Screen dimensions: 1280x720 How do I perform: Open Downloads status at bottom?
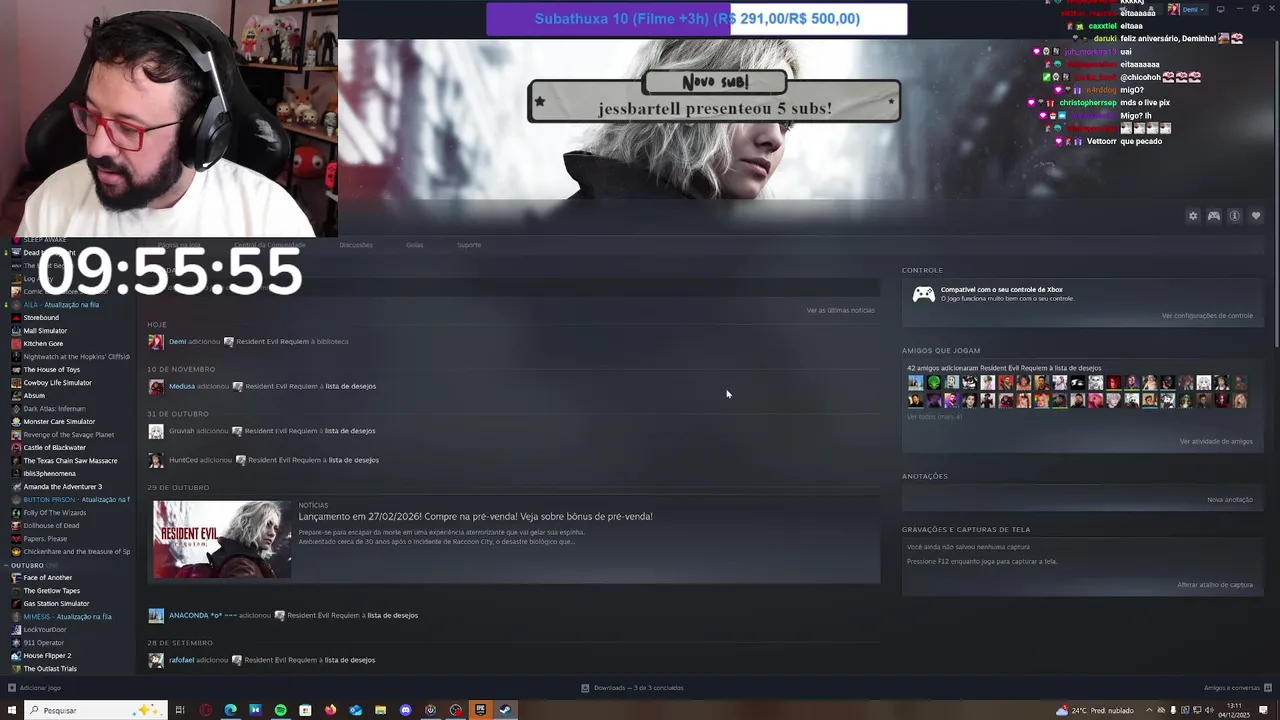(633, 688)
